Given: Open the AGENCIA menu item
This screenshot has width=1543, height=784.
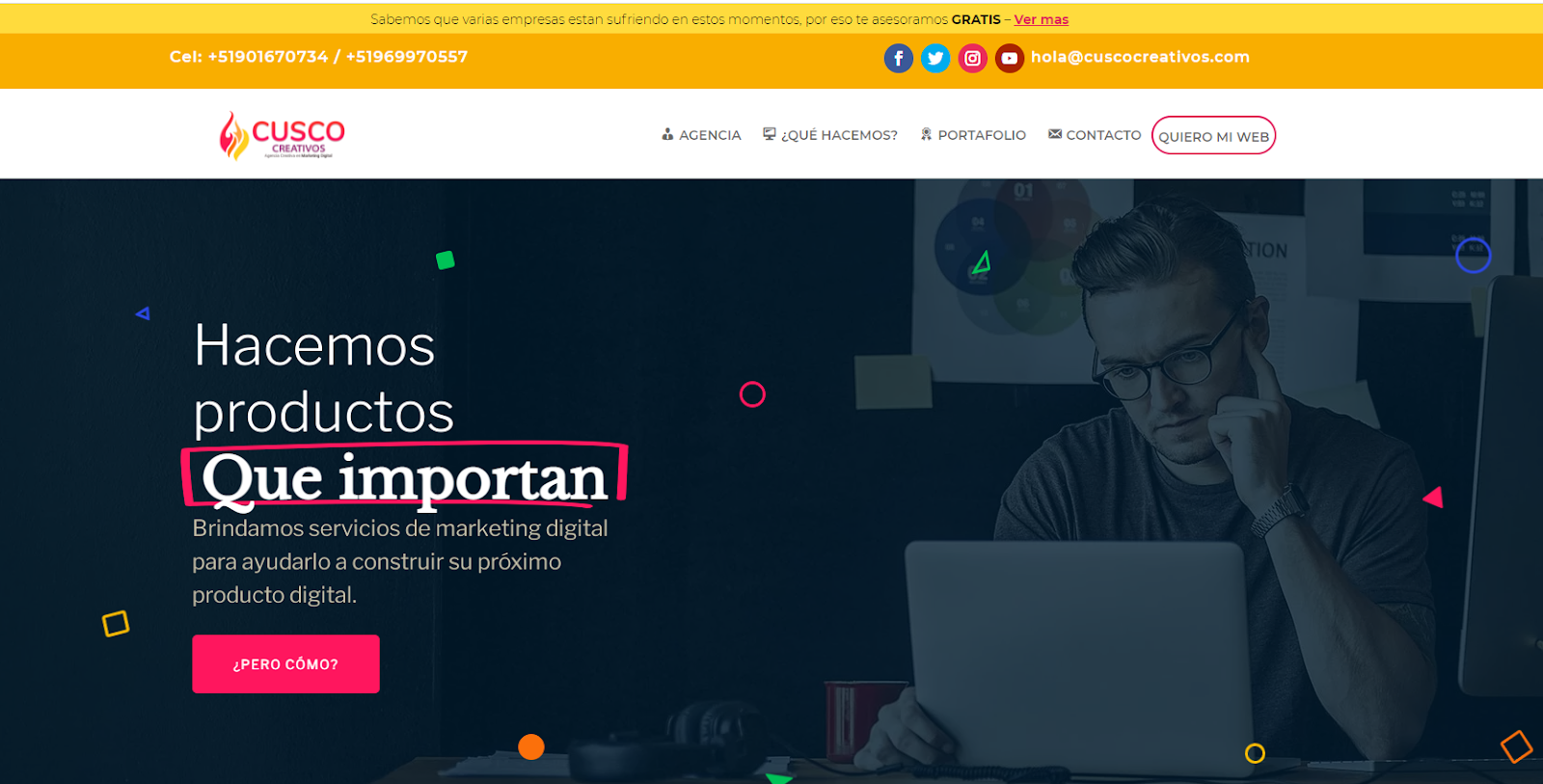Looking at the screenshot, I should coord(710,135).
